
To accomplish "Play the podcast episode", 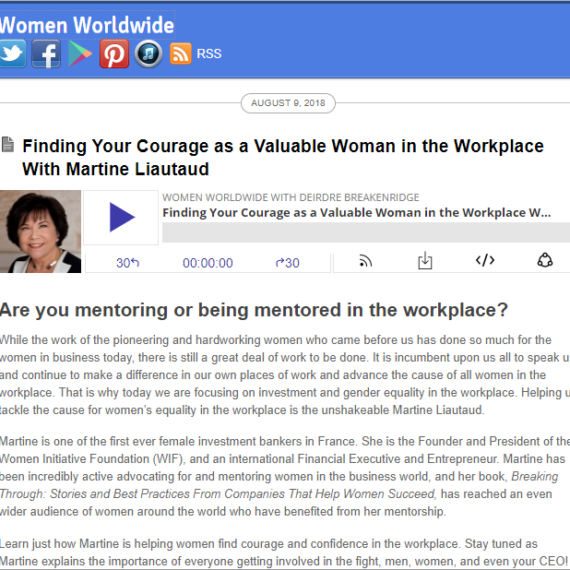I will pyautogui.click(x=121, y=217).
